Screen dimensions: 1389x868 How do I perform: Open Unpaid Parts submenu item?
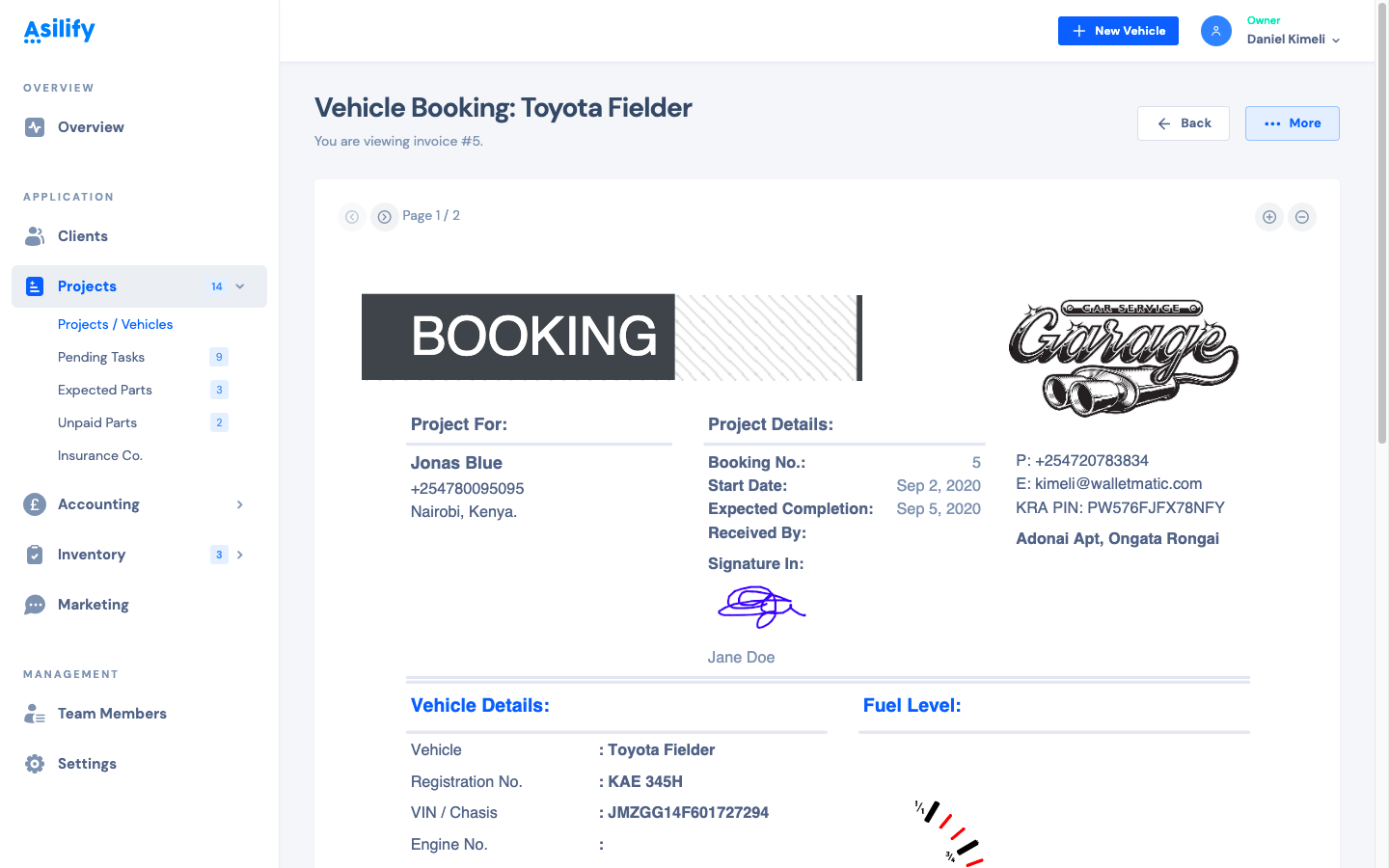point(97,422)
